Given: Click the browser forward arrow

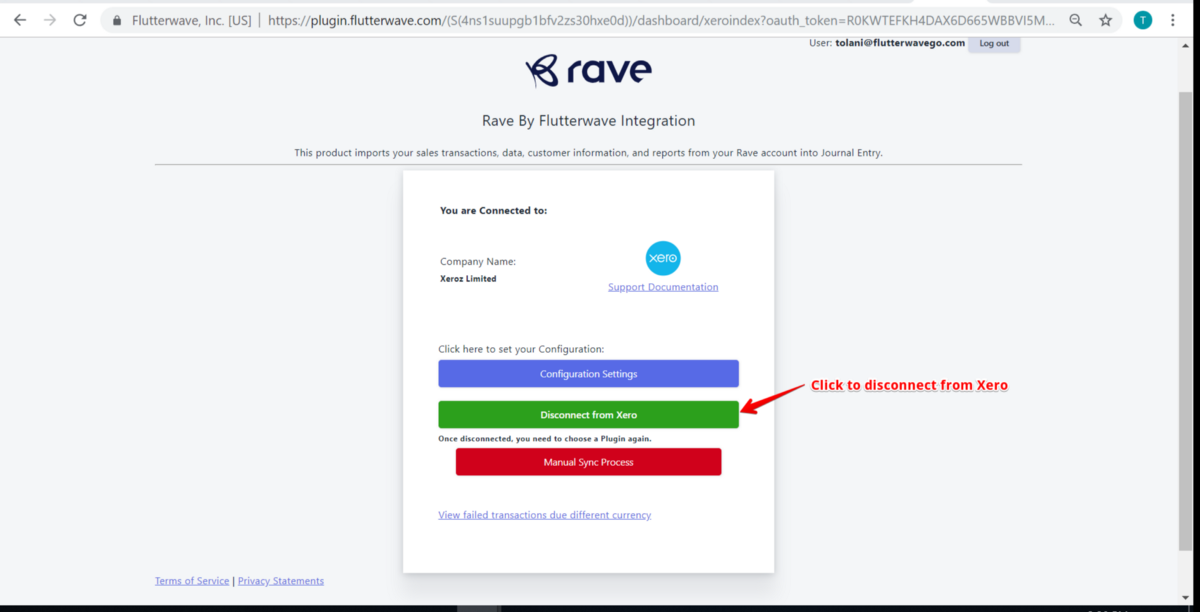Looking at the screenshot, I should tap(50, 20).
